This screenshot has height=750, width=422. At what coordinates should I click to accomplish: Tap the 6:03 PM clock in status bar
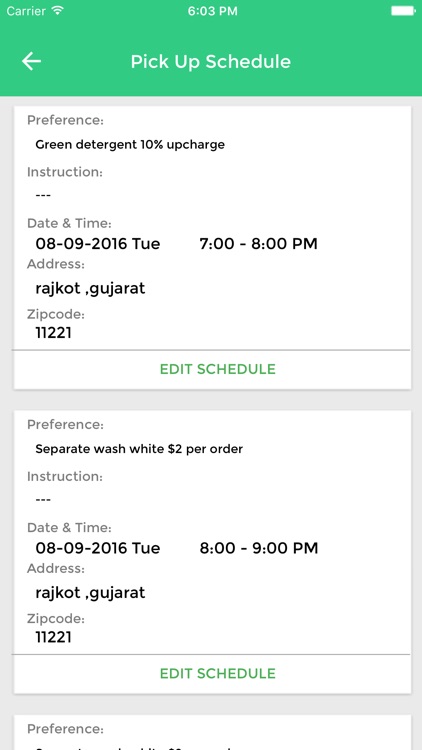[x=212, y=11]
